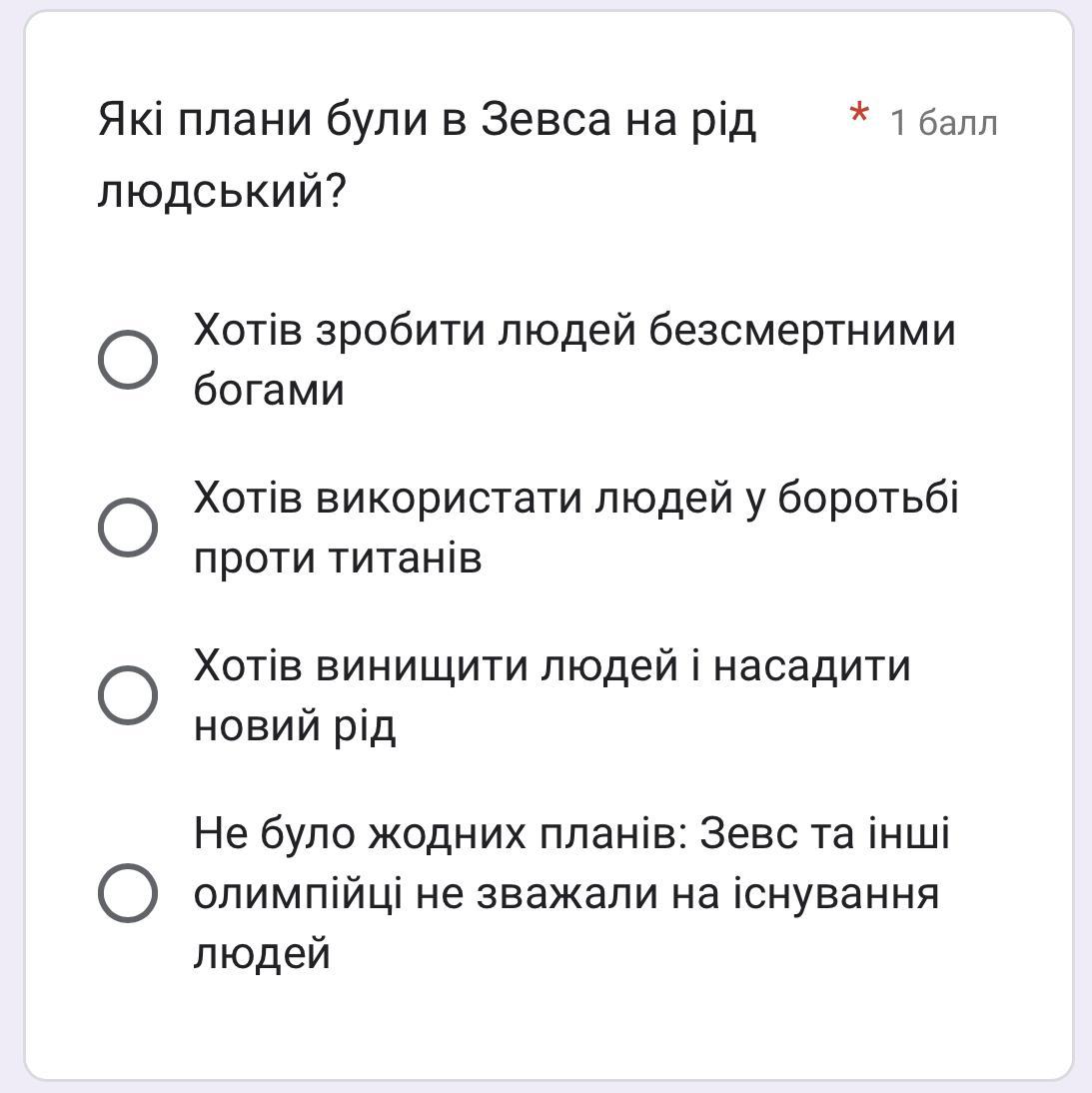Select radio button for 'боротьбі проти титанів' option

[x=128, y=528]
